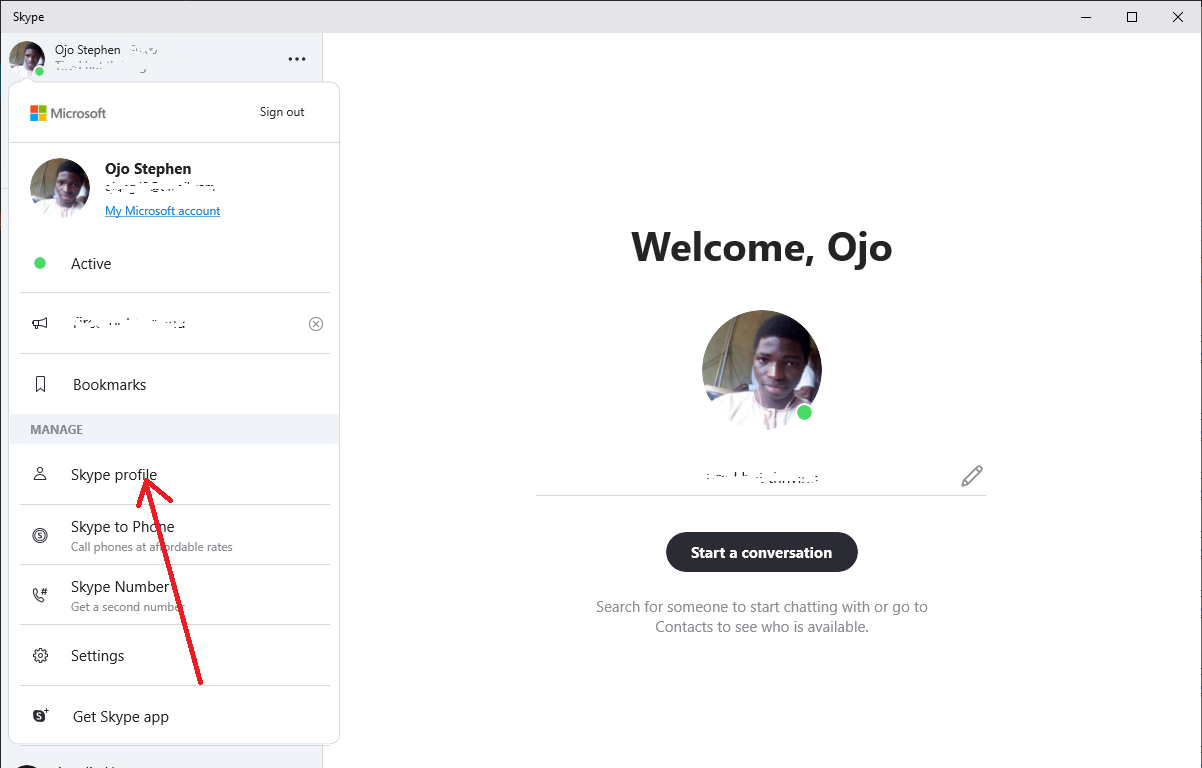Click the Microsoft logo
This screenshot has width=1202, height=768.
[x=68, y=113]
